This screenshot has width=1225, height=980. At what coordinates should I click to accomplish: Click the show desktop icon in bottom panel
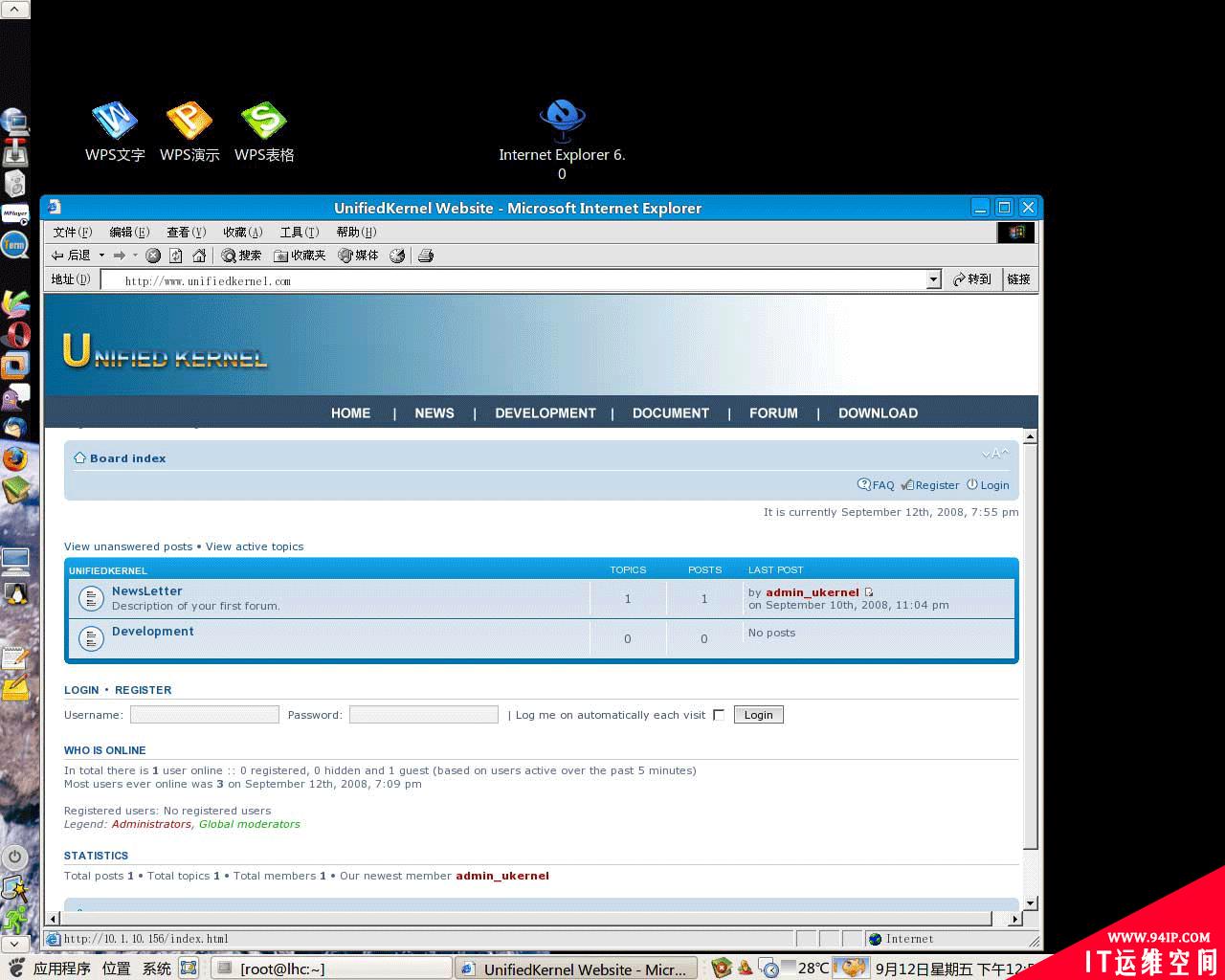(x=189, y=969)
